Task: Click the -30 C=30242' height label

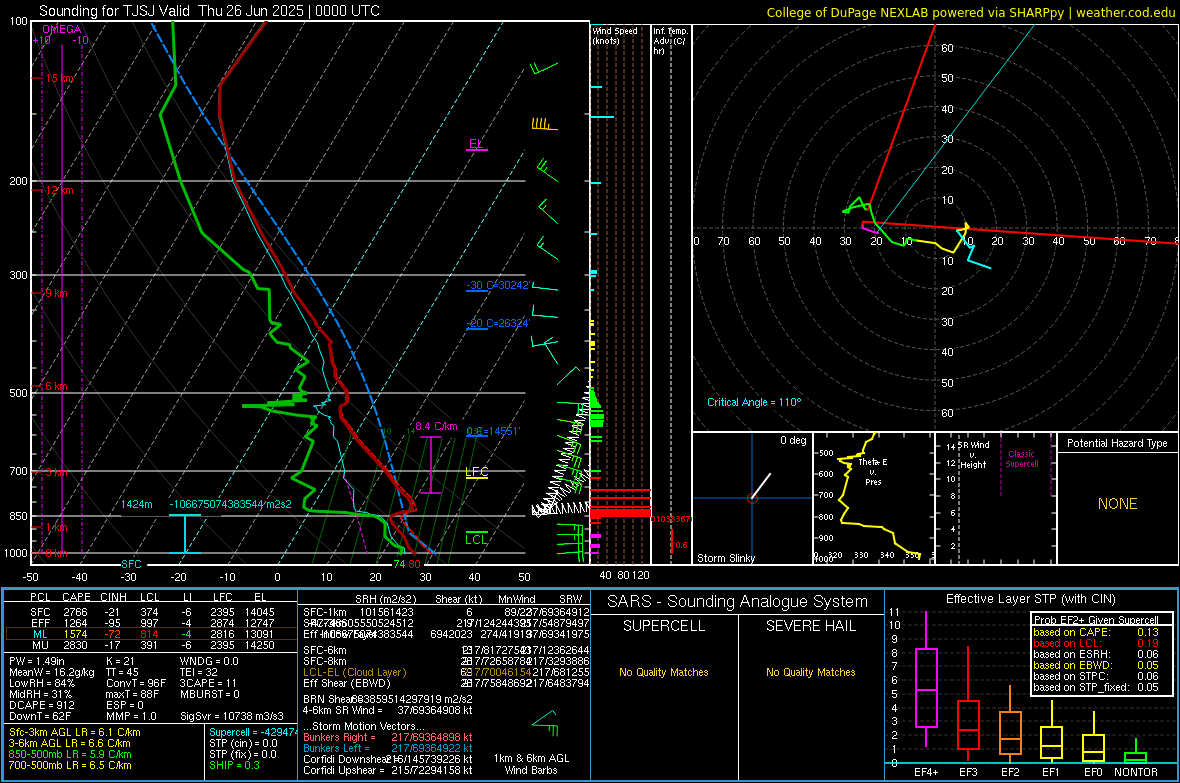Action: 499,285
